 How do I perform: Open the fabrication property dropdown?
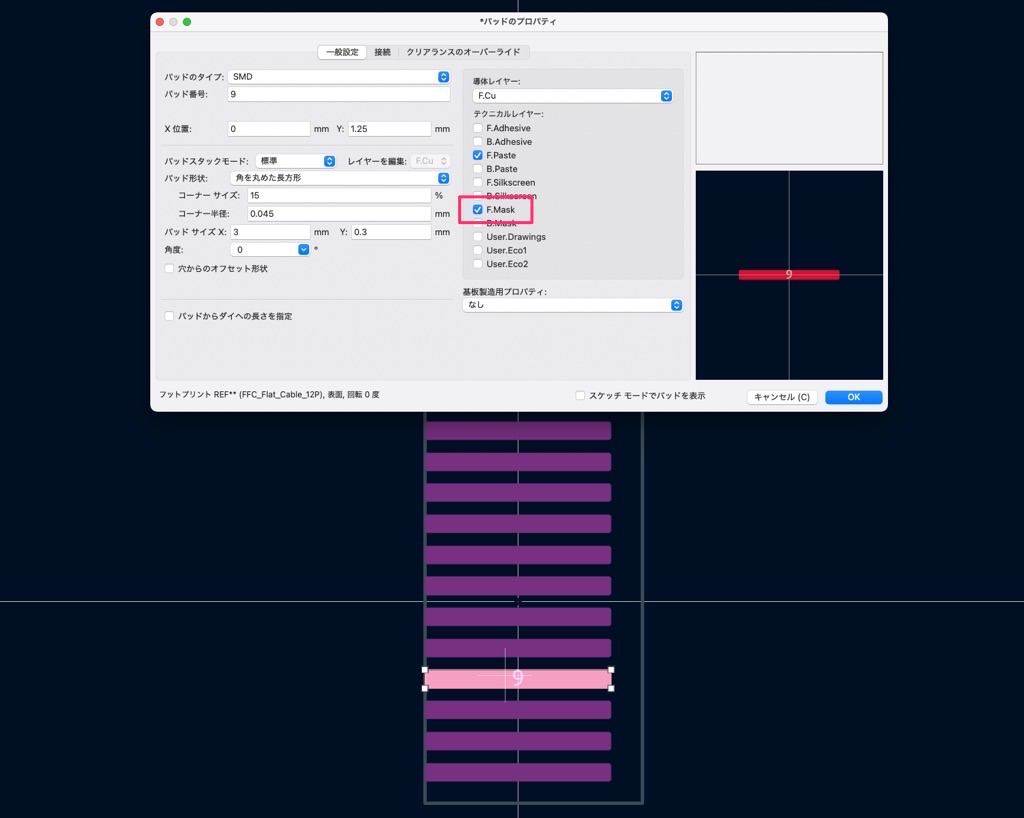click(572, 305)
